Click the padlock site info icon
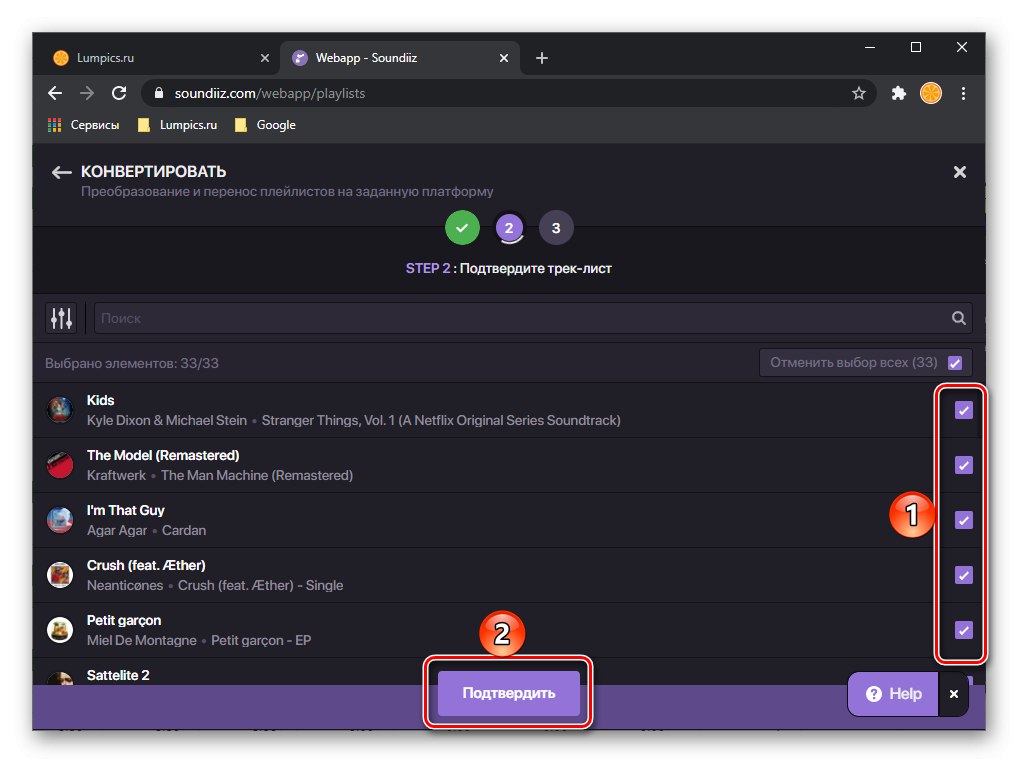The image size is (1018, 763). (x=158, y=94)
